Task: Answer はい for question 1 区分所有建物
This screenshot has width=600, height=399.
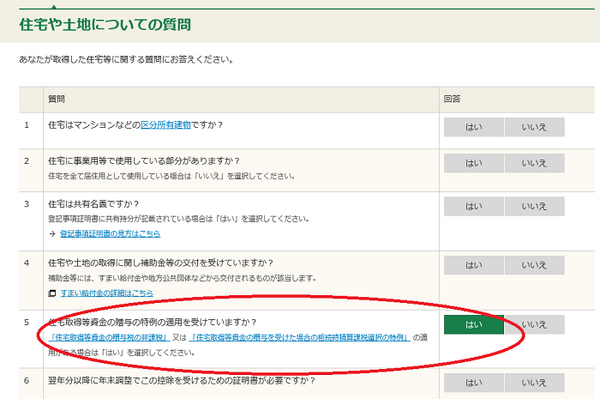Action: point(474,127)
